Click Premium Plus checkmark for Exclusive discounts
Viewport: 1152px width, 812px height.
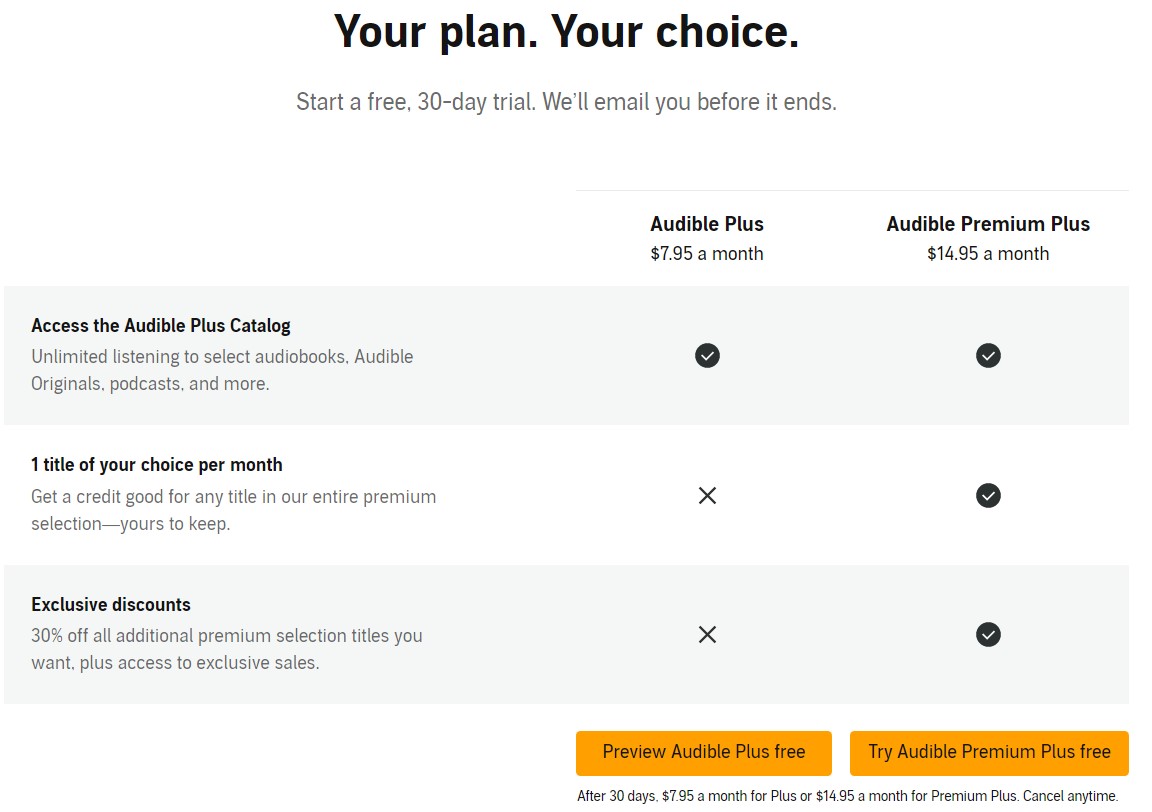coord(988,634)
